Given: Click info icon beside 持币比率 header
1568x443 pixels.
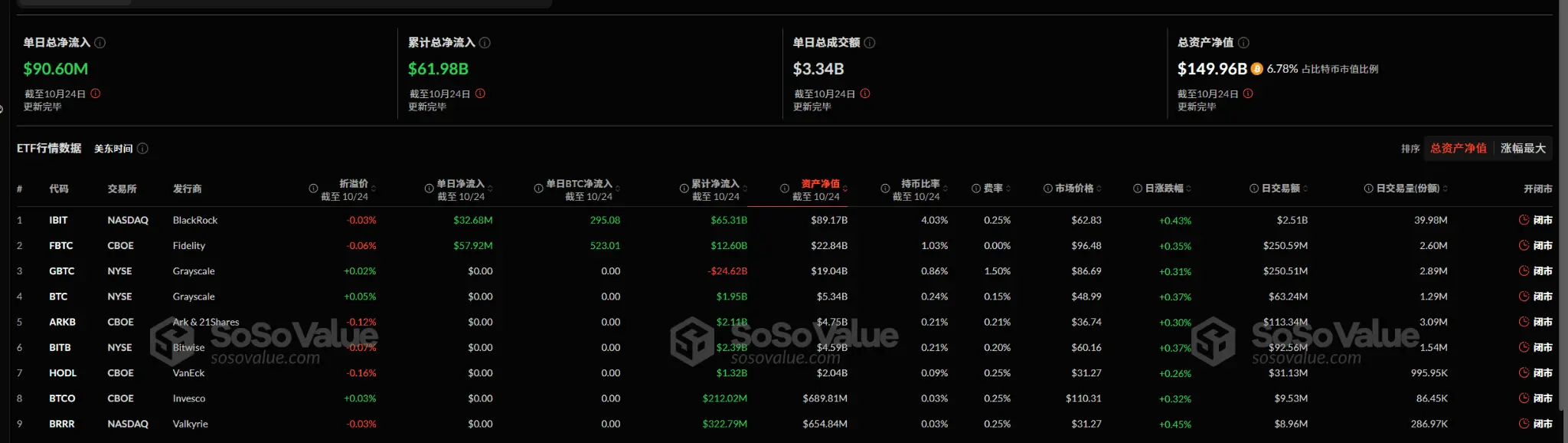Looking at the screenshot, I should point(885,189).
